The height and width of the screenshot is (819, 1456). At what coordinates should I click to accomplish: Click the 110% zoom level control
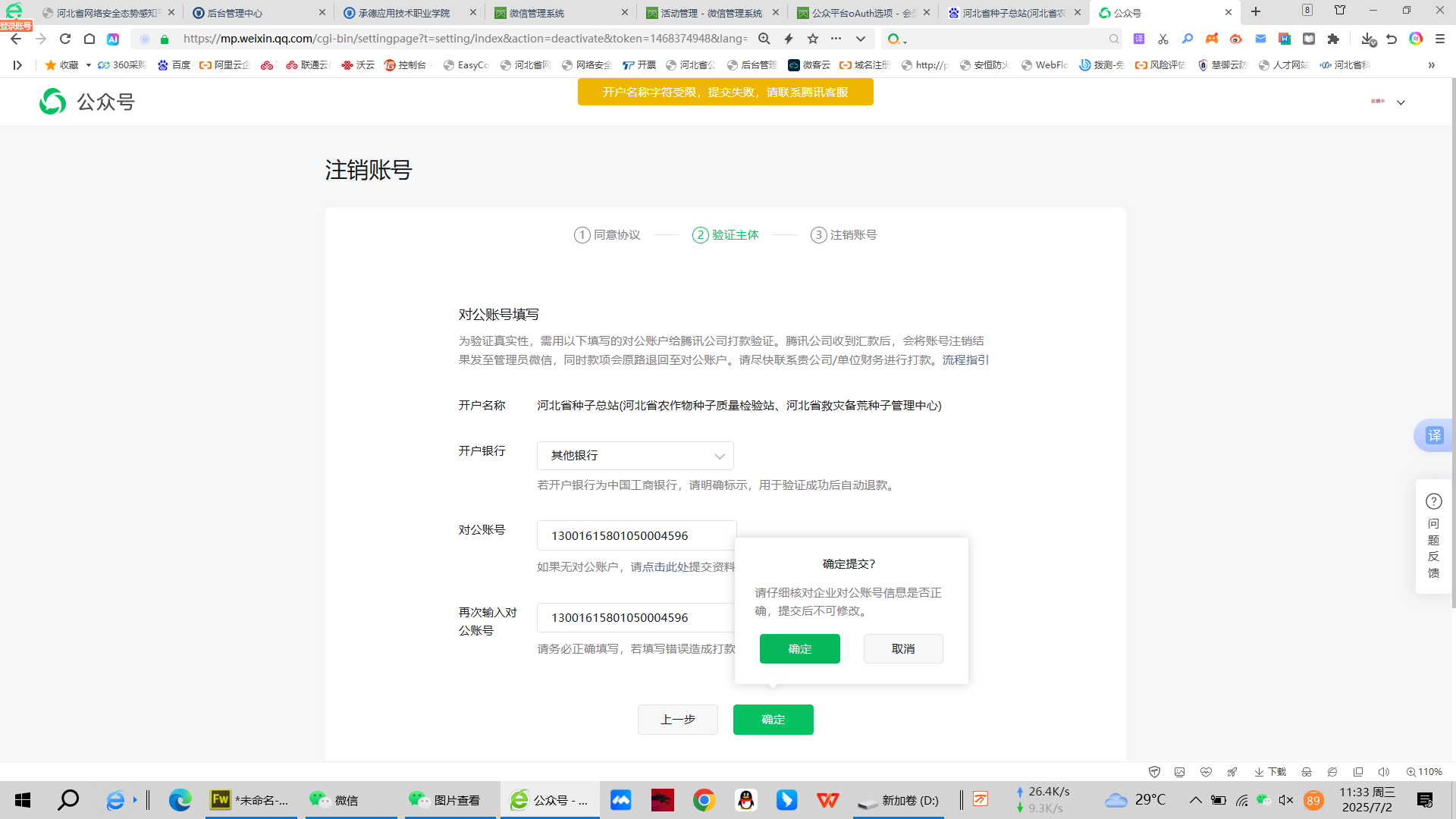click(x=1424, y=772)
